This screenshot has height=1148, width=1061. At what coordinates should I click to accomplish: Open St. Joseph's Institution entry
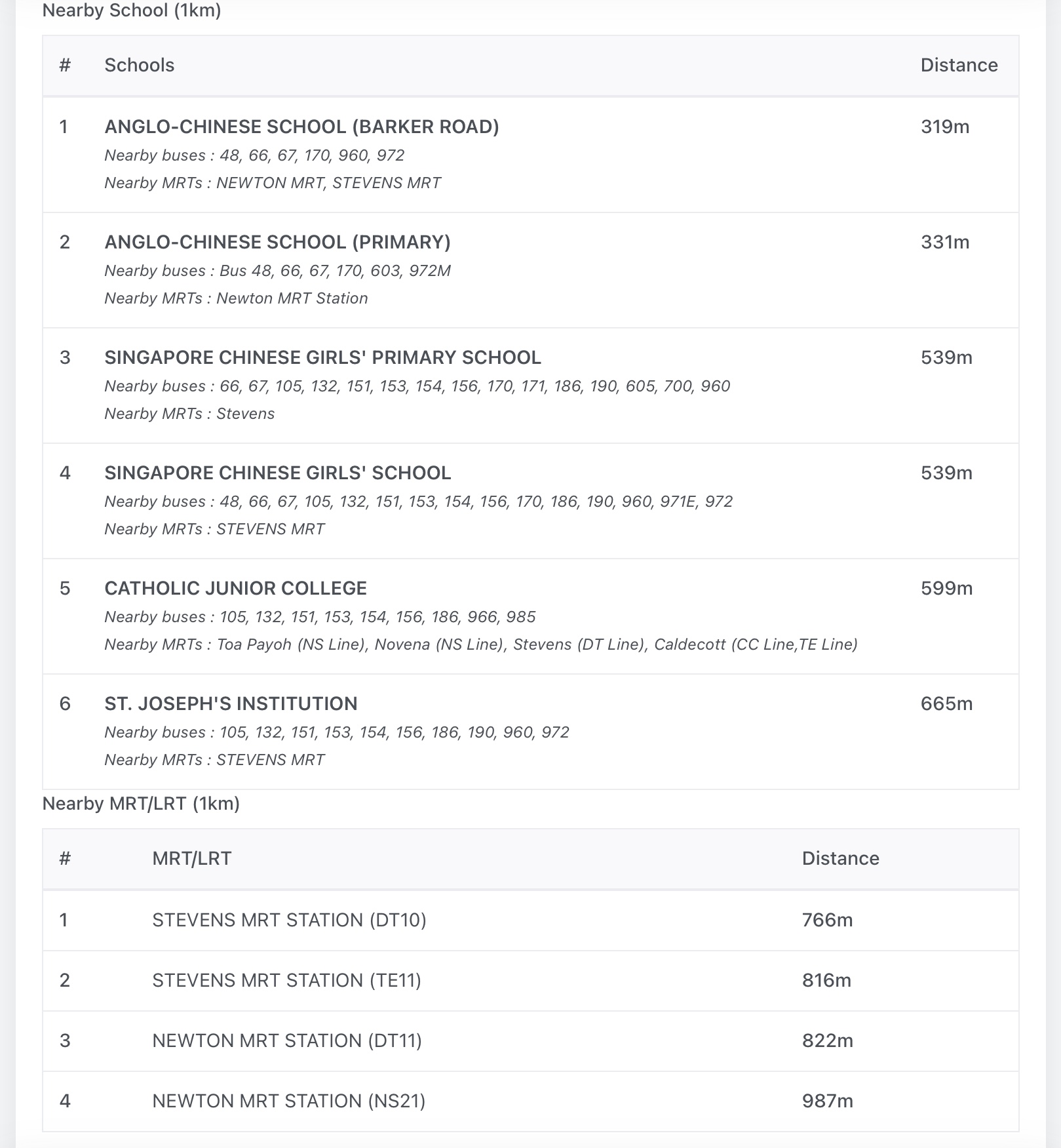pyautogui.click(x=231, y=703)
